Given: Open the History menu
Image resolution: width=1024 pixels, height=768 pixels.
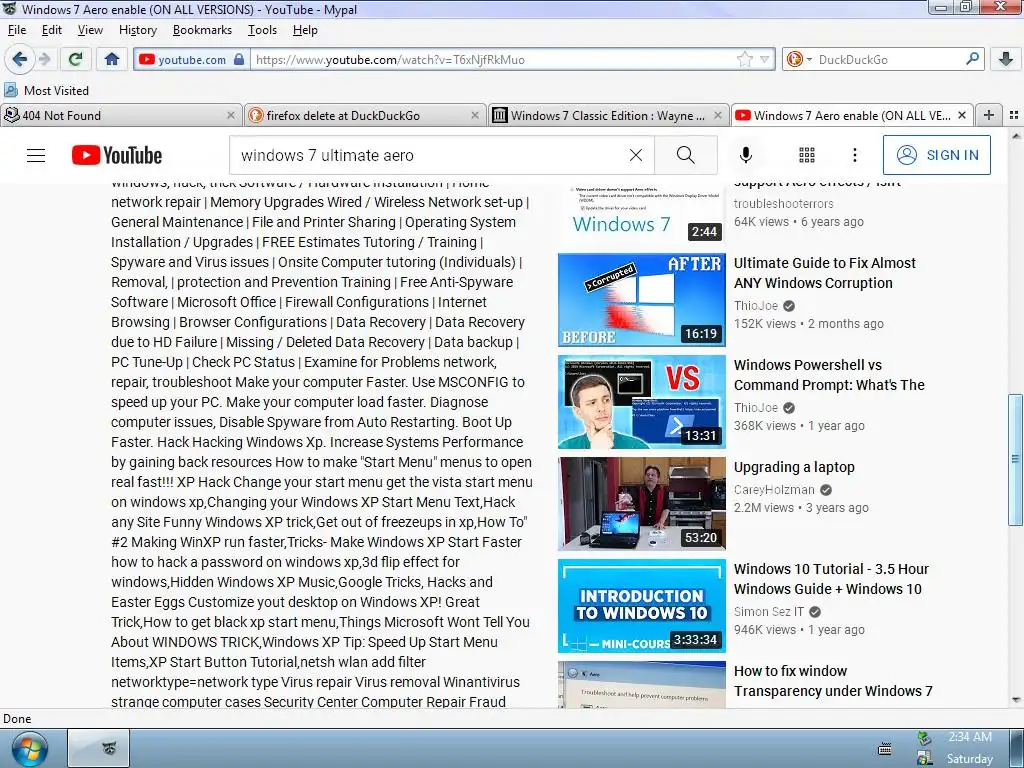Looking at the screenshot, I should pos(138,30).
